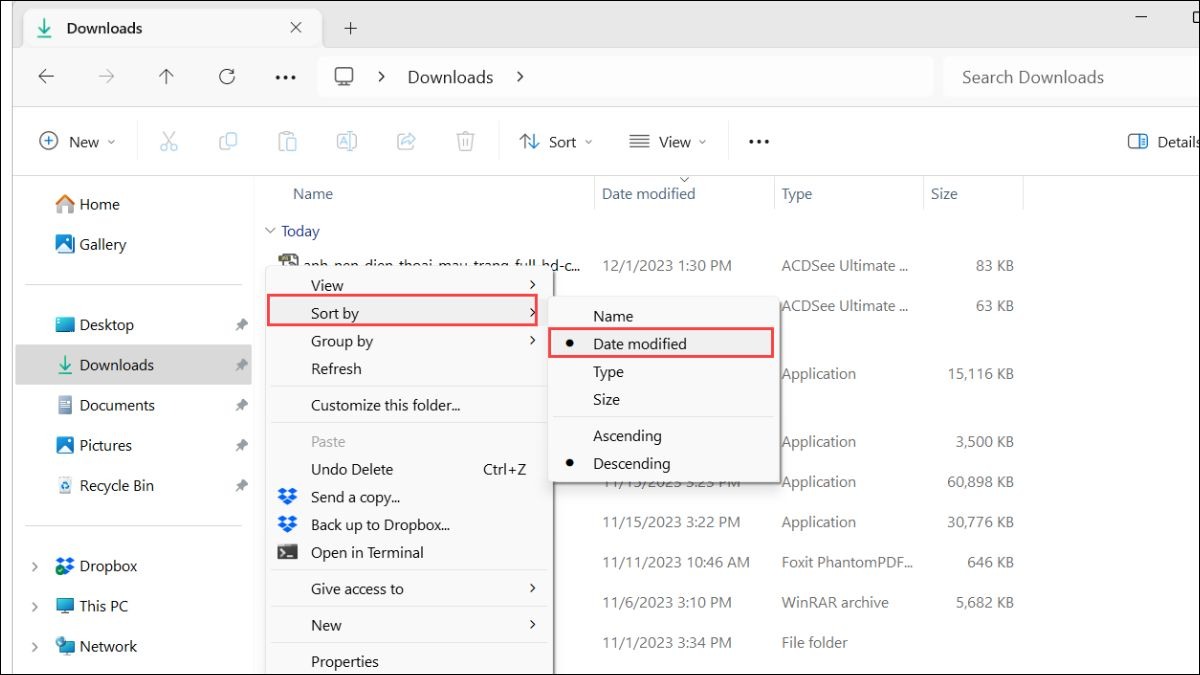Select Type sort option
This screenshot has width=1200, height=675.
tap(664, 372)
